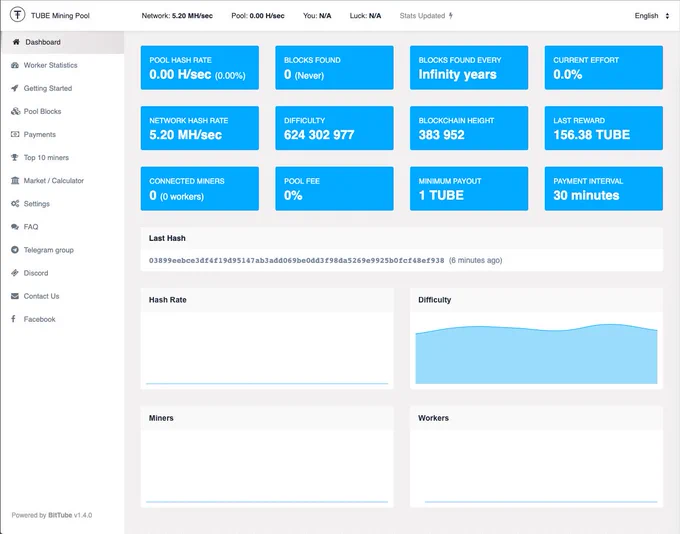This screenshot has width=680, height=534.
Task: Click the Market / Calculator bank icon
Action: click(15, 180)
